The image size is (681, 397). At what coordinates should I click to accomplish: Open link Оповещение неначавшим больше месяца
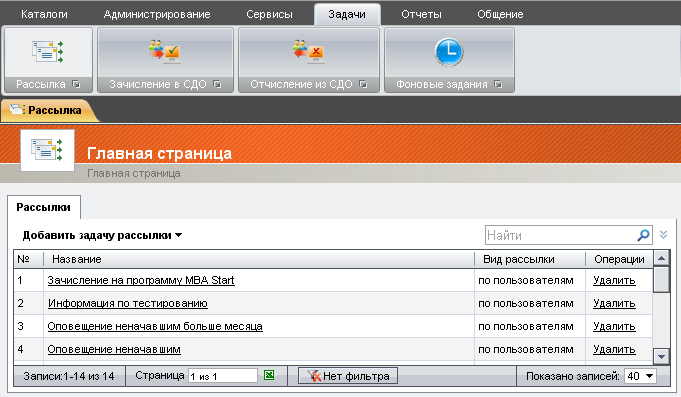pyautogui.click(x=155, y=326)
